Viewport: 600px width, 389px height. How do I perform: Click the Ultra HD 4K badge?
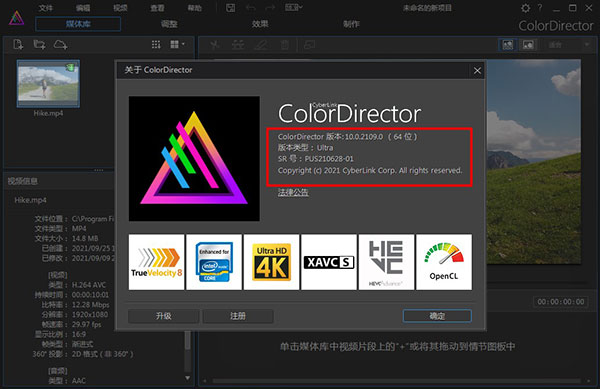coord(271,262)
